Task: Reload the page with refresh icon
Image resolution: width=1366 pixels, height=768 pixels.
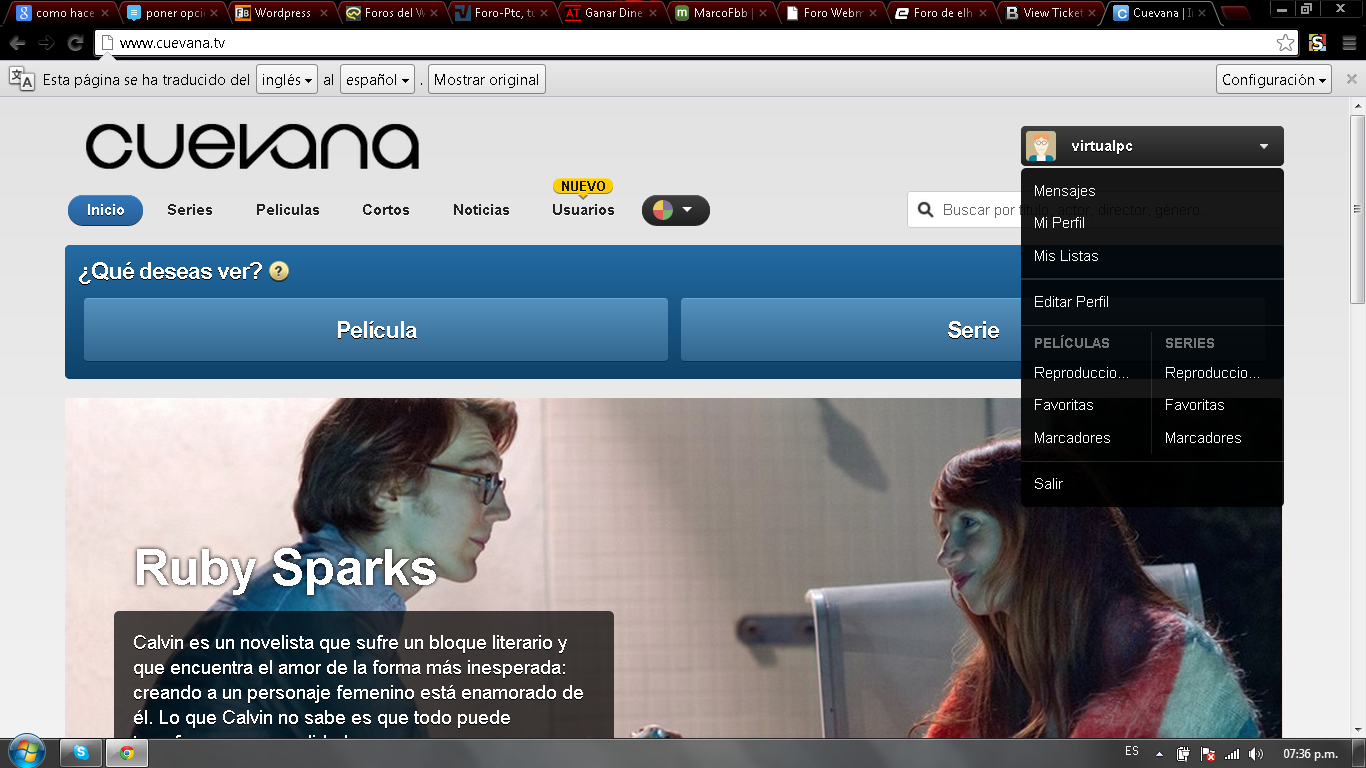Action: point(75,43)
